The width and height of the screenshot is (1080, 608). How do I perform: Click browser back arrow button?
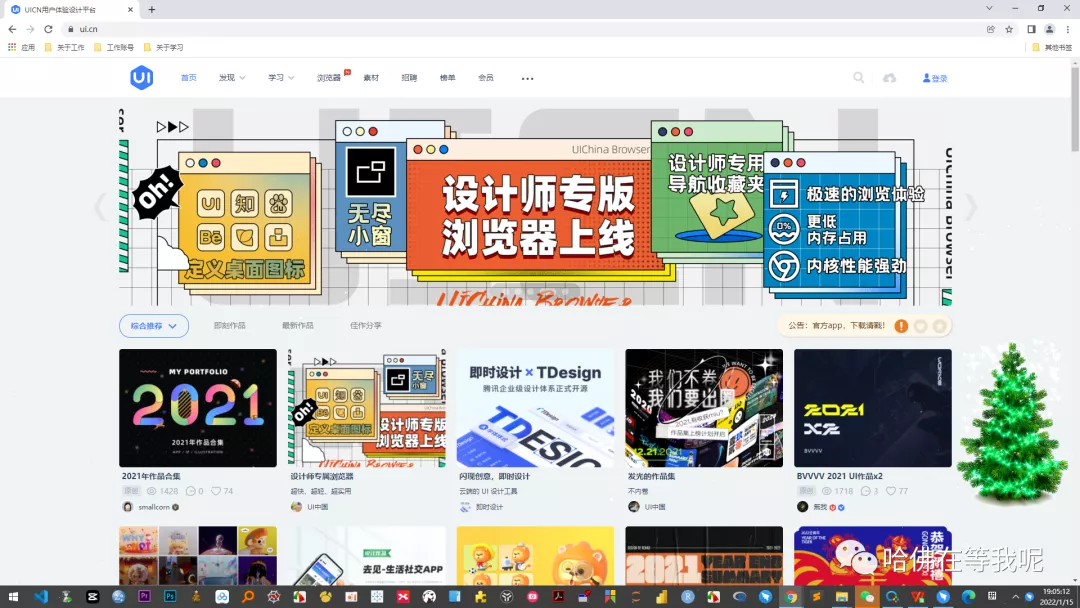12,29
